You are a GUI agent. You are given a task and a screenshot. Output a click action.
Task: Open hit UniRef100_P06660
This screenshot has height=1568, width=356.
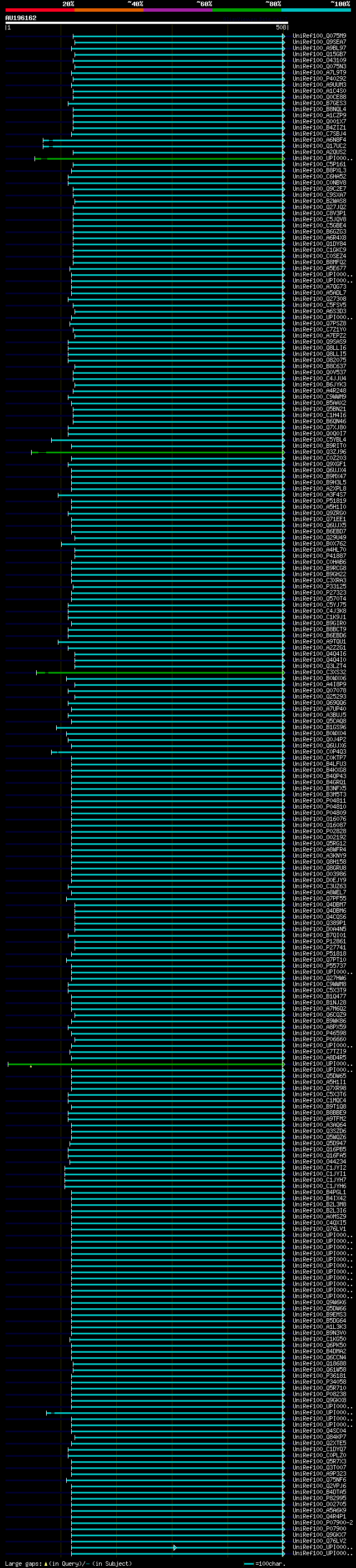click(319, 1040)
